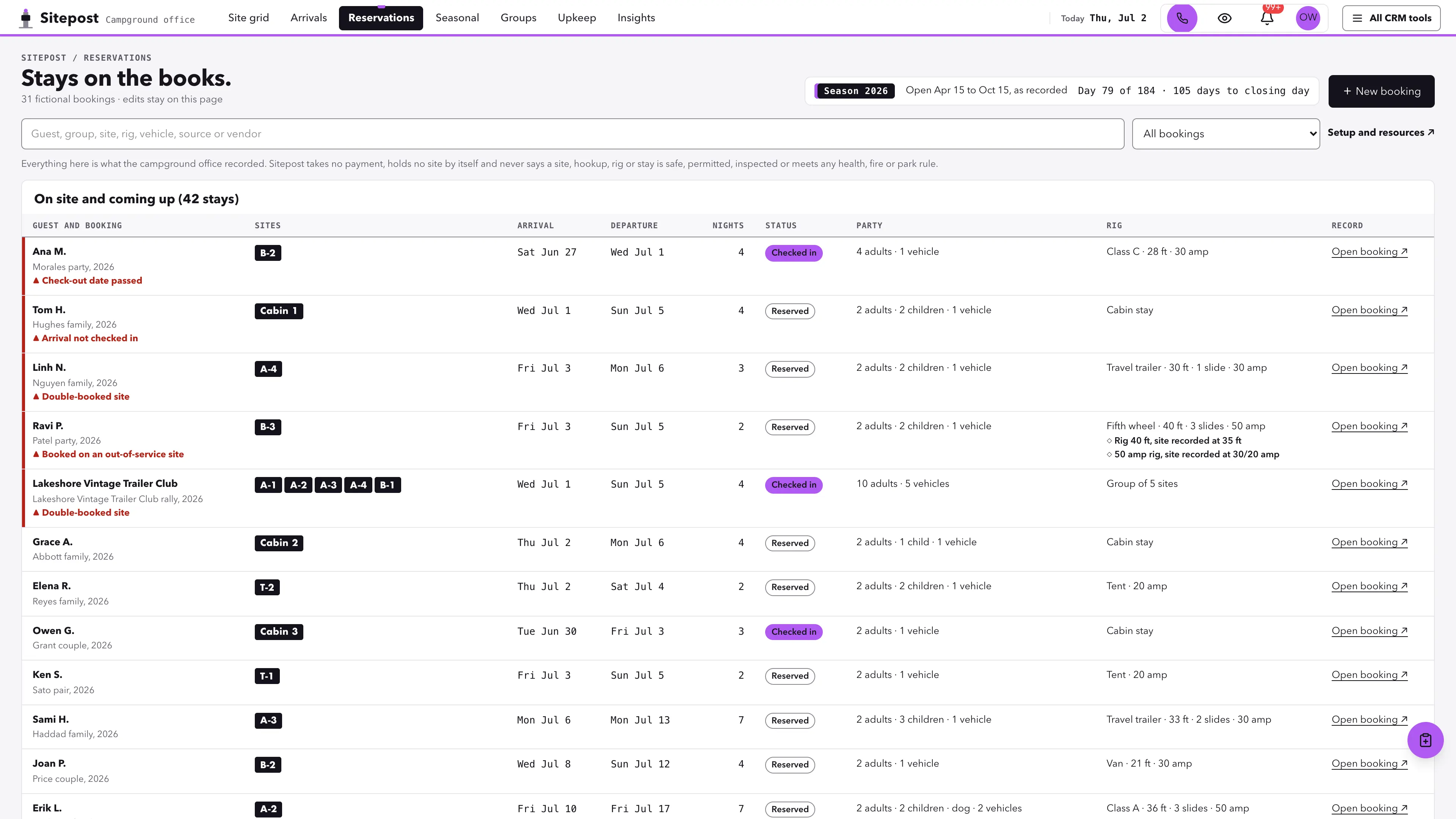This screenshot has width=1456, height=819.
Task: Click the A-1 badge in Lakeshore row
Action: [x=268, y=485]
